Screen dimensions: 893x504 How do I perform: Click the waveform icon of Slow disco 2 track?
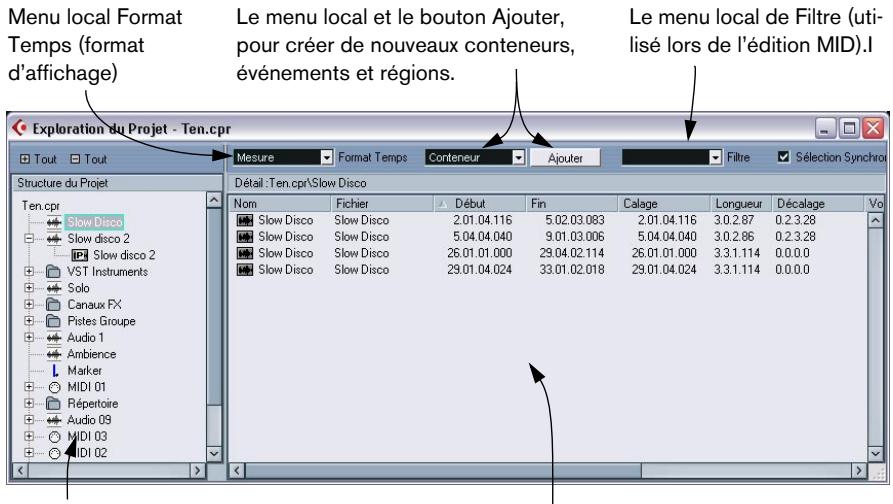[x=54, y=239]
